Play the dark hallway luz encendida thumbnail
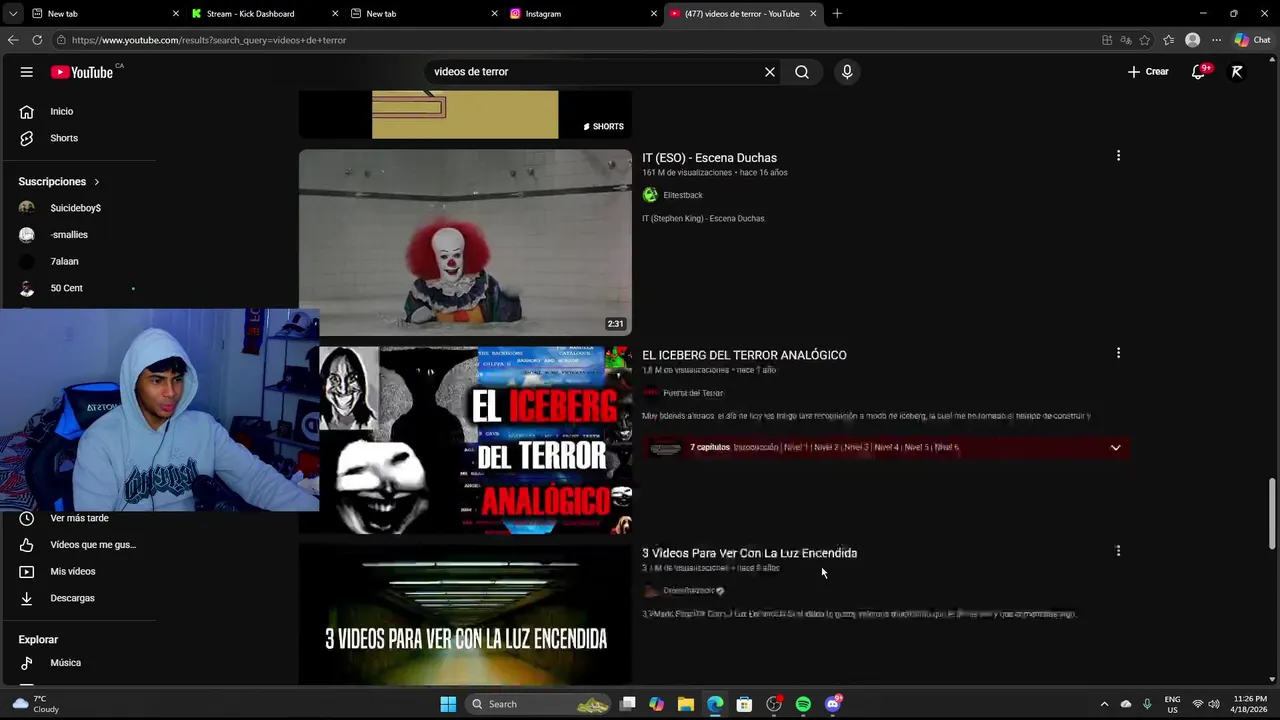Image resolution: width=1280 pixels, height=720 pixels. tap(465, 615)
